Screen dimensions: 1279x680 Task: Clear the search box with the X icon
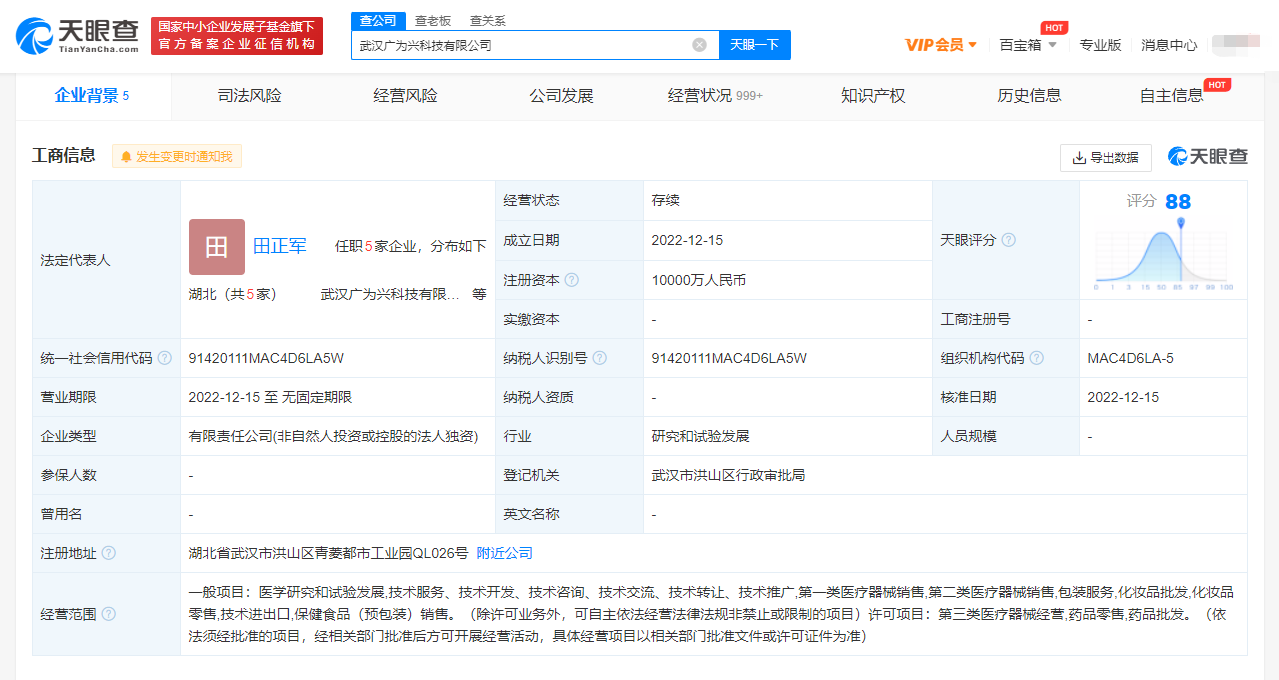699,45
